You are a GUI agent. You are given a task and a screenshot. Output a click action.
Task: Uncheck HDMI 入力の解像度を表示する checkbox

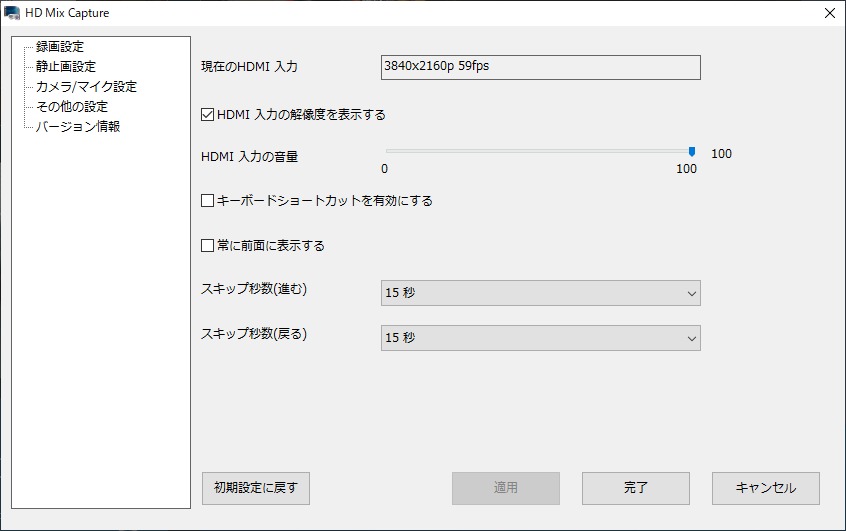pyautogui.click(x=208, y=115)
